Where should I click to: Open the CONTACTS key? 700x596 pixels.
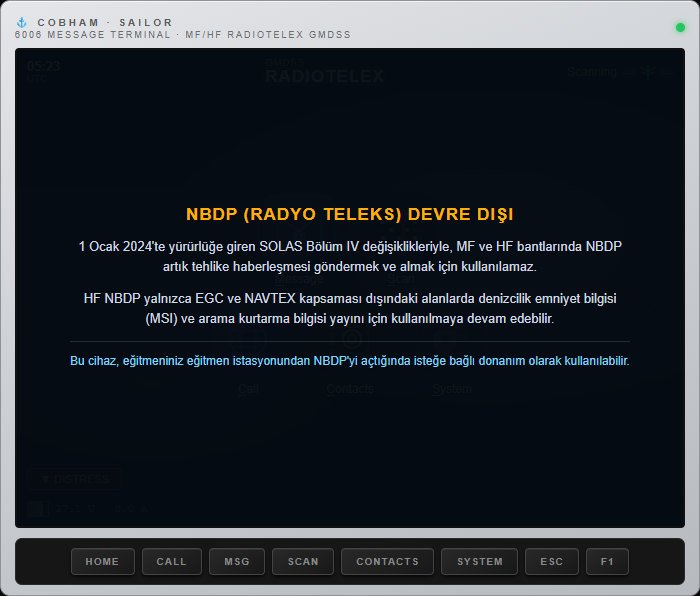click(387, 561)
